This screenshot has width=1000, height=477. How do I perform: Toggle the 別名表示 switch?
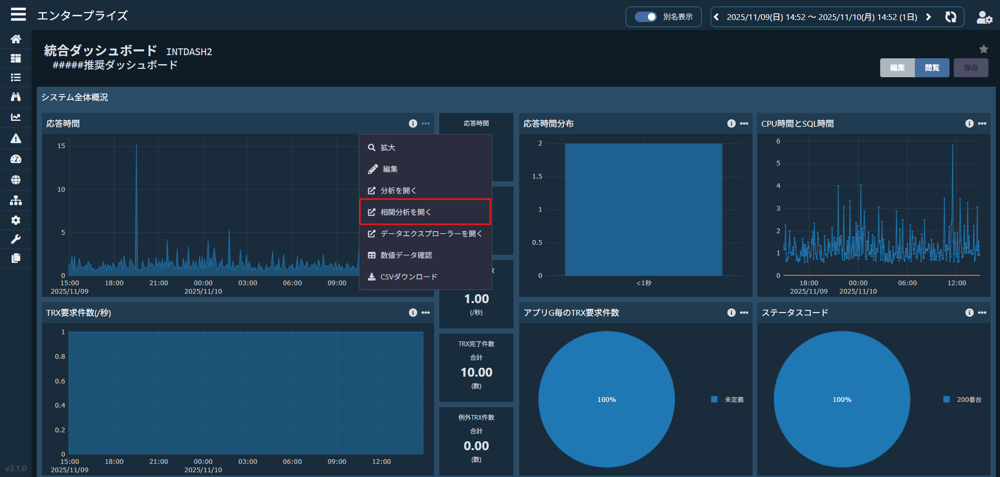(646, 17)
